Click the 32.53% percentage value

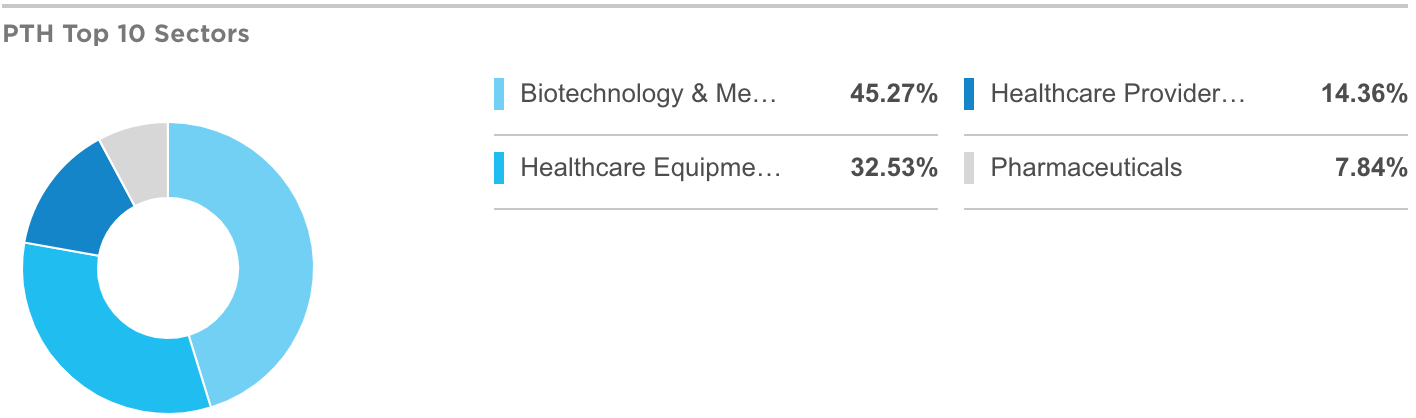(894, 168)
